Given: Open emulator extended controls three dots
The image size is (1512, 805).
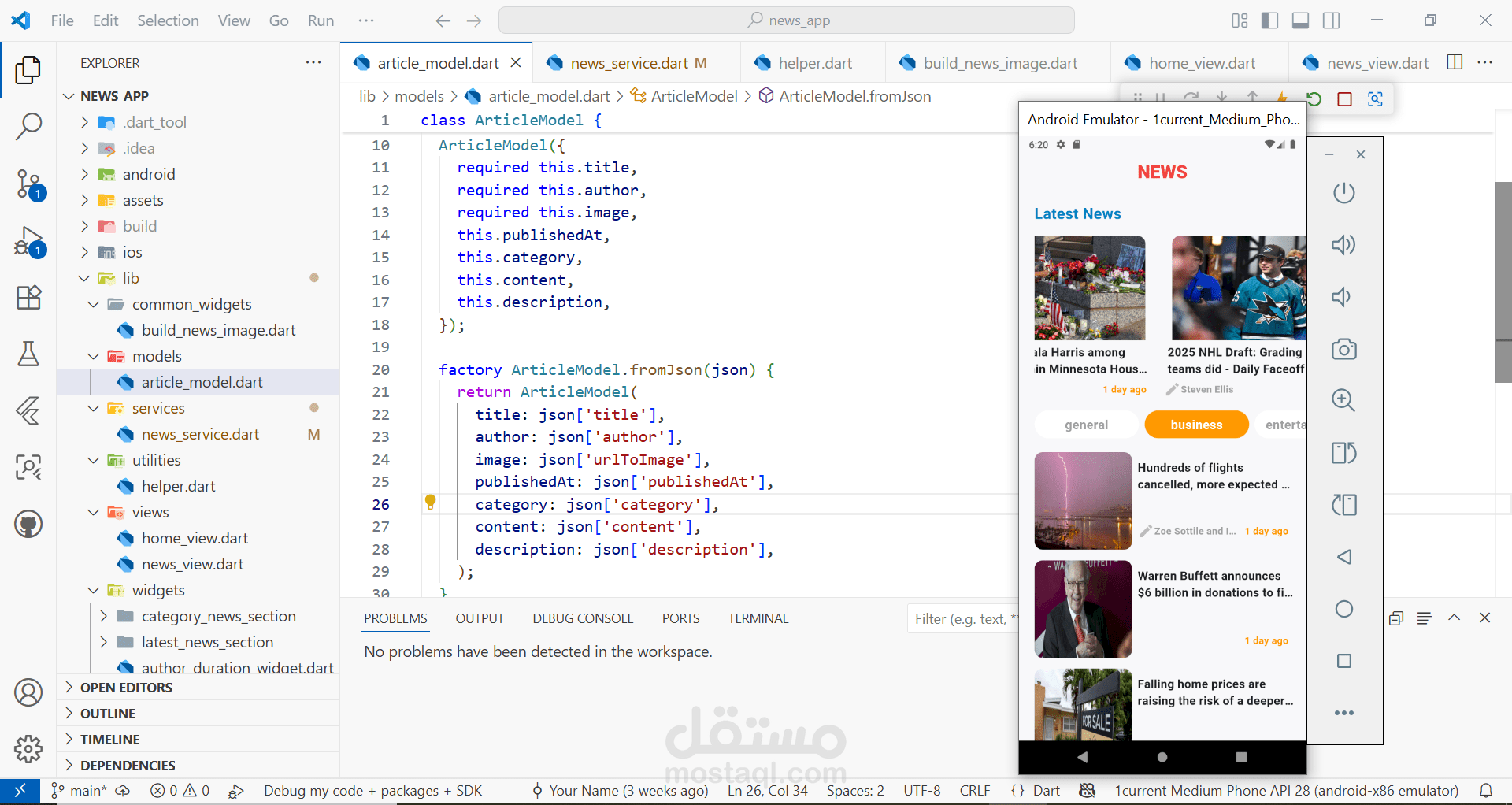Looking at the screenshot, I should [x=1344, y=713].
